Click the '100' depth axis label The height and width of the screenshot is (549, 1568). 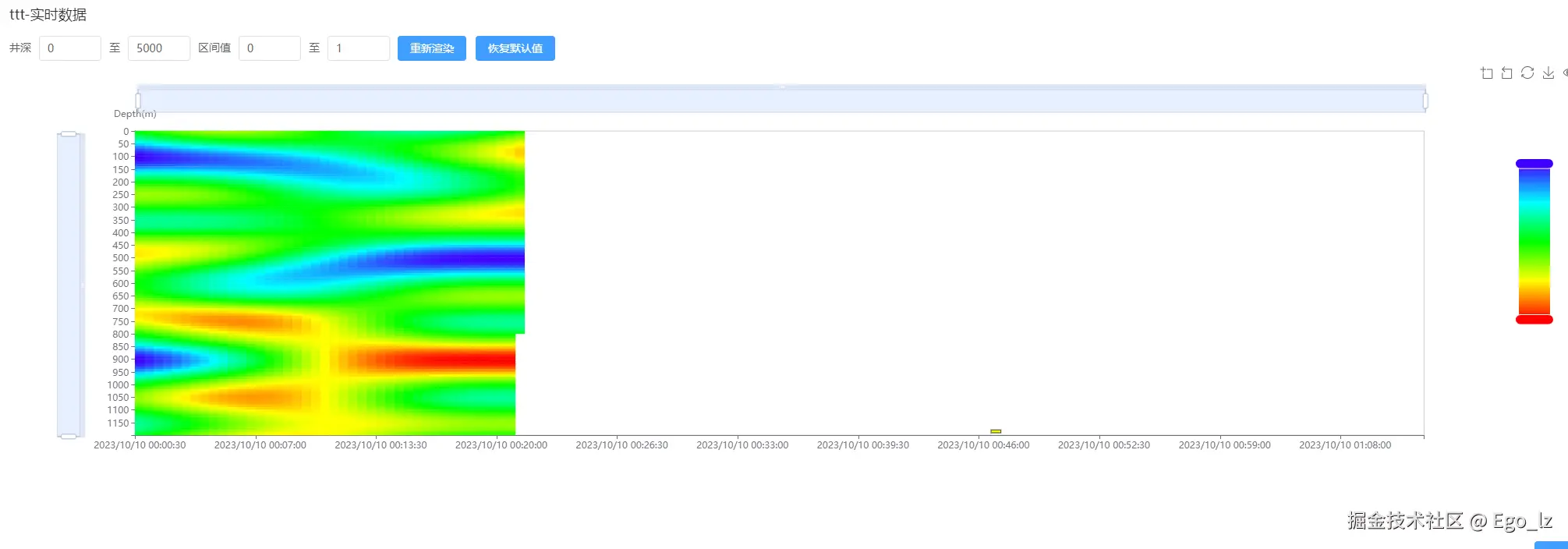point(121,157)
